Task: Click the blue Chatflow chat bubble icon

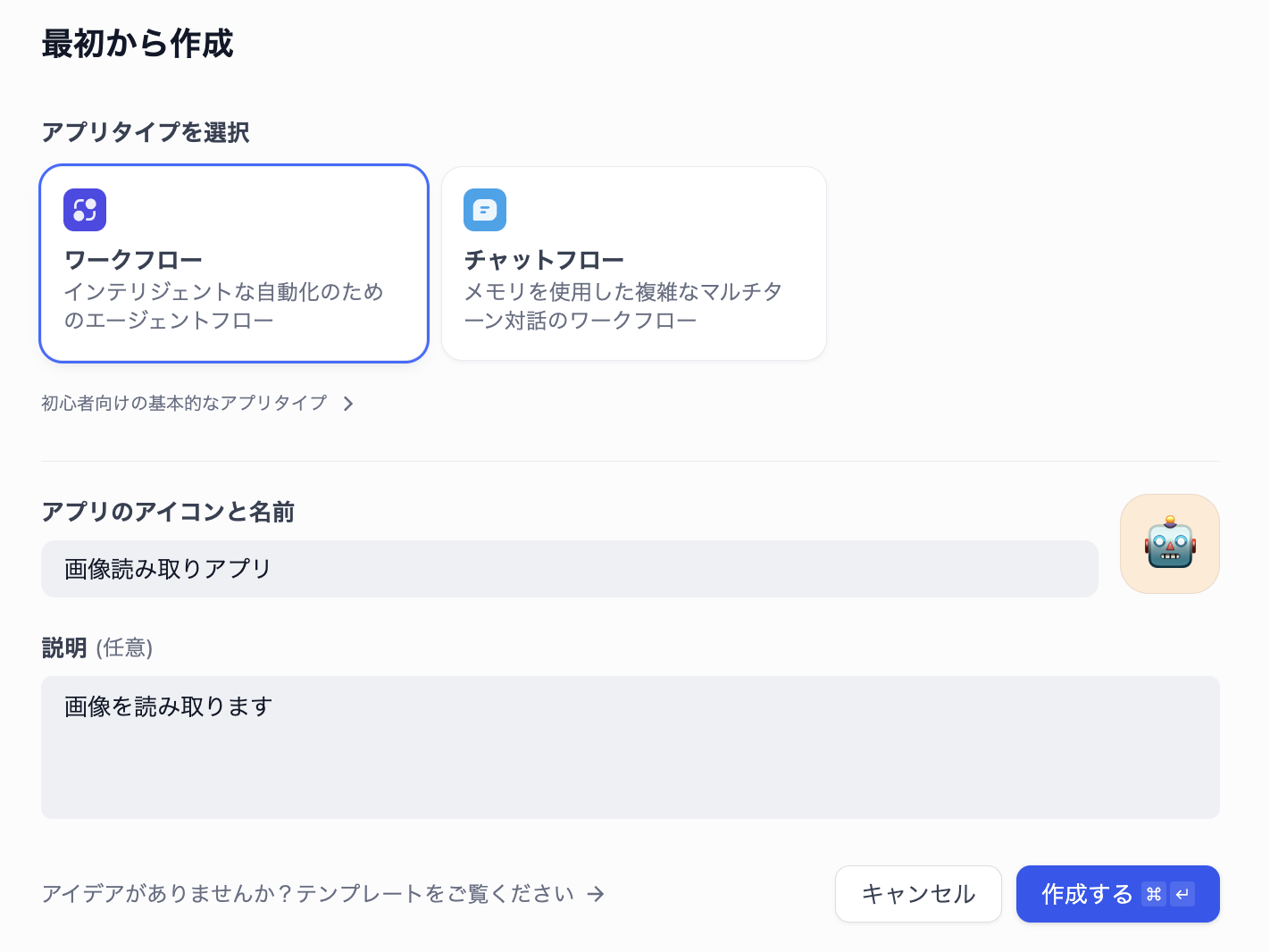Action: [485, 210]
